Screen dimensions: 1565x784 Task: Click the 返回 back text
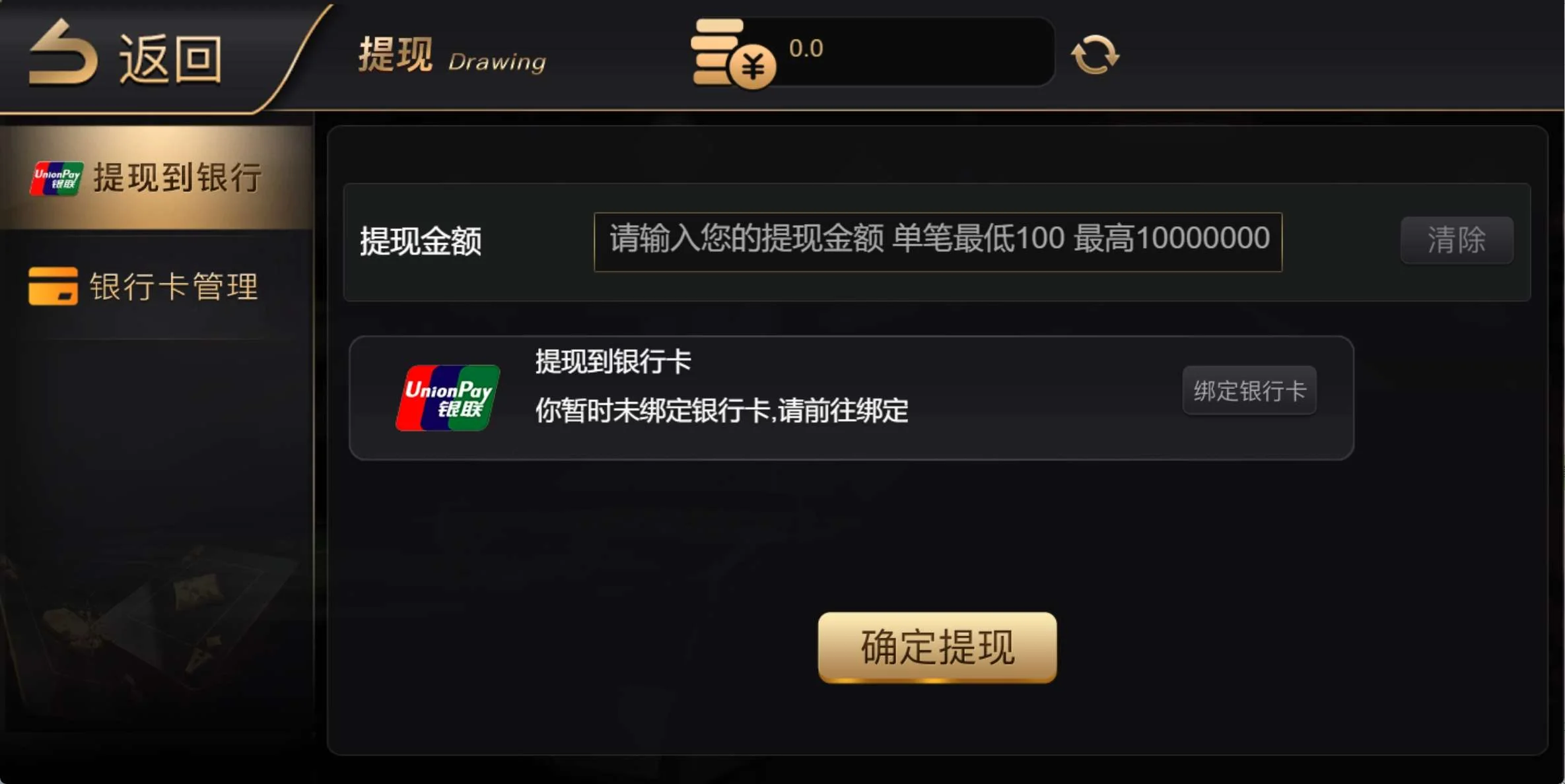pyautogui.click(x=170, y=60)
